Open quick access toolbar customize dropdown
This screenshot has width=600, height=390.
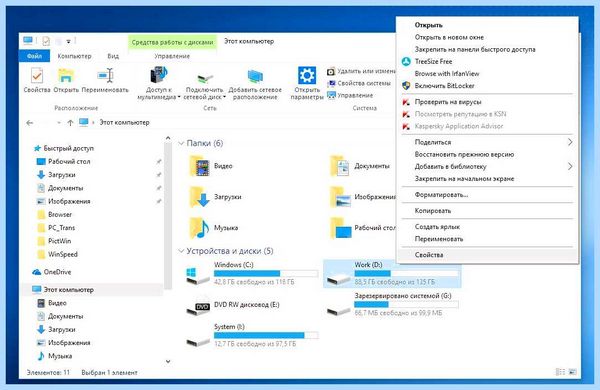point(68,41)
